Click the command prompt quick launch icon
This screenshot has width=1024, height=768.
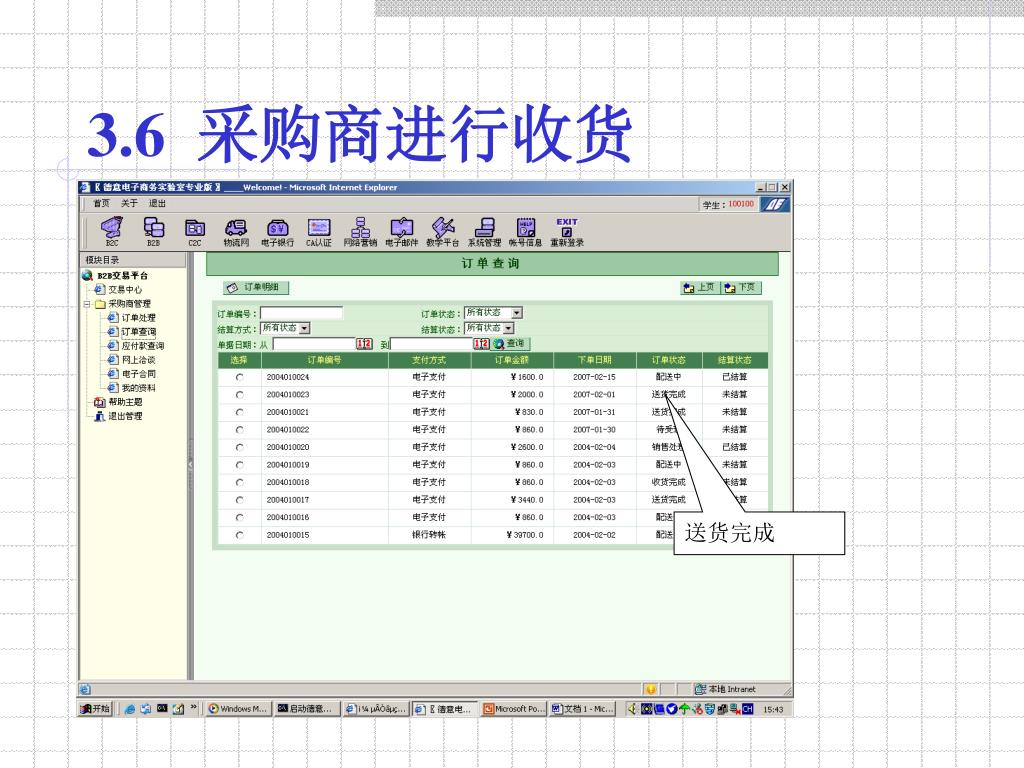[x=162, y=709]
